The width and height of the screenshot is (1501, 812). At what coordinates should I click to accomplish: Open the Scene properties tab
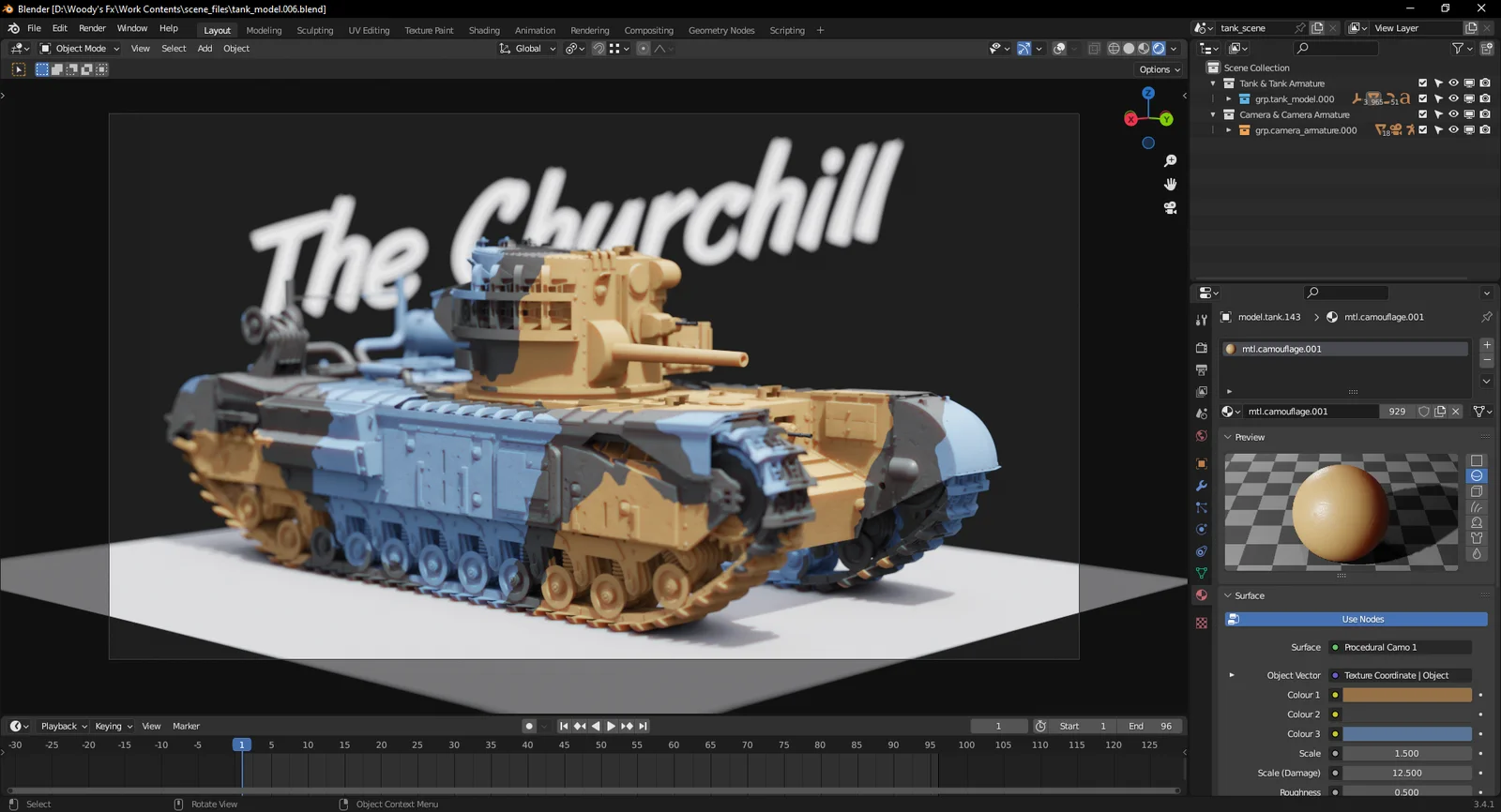point(1201,414)
